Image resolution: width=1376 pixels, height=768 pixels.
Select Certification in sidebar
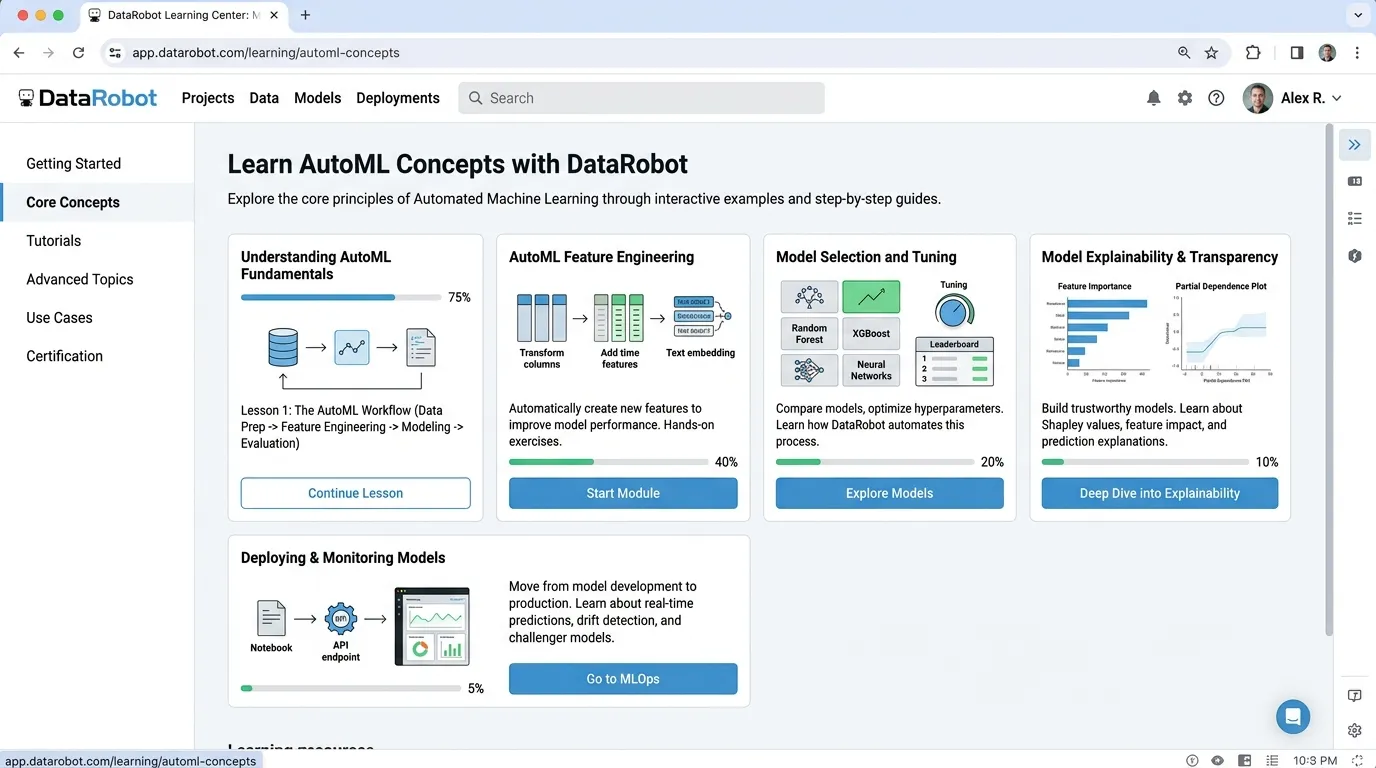point(97,356)
